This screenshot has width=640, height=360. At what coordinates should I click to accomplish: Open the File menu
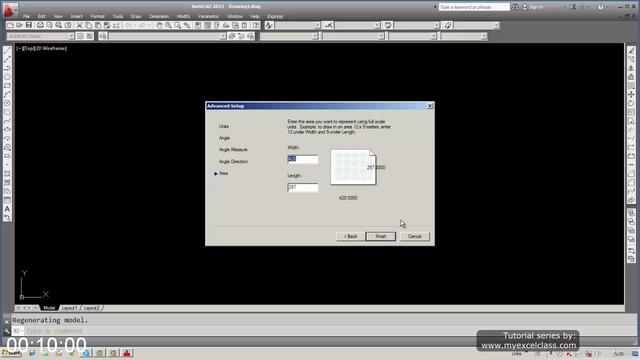[27, 16]
